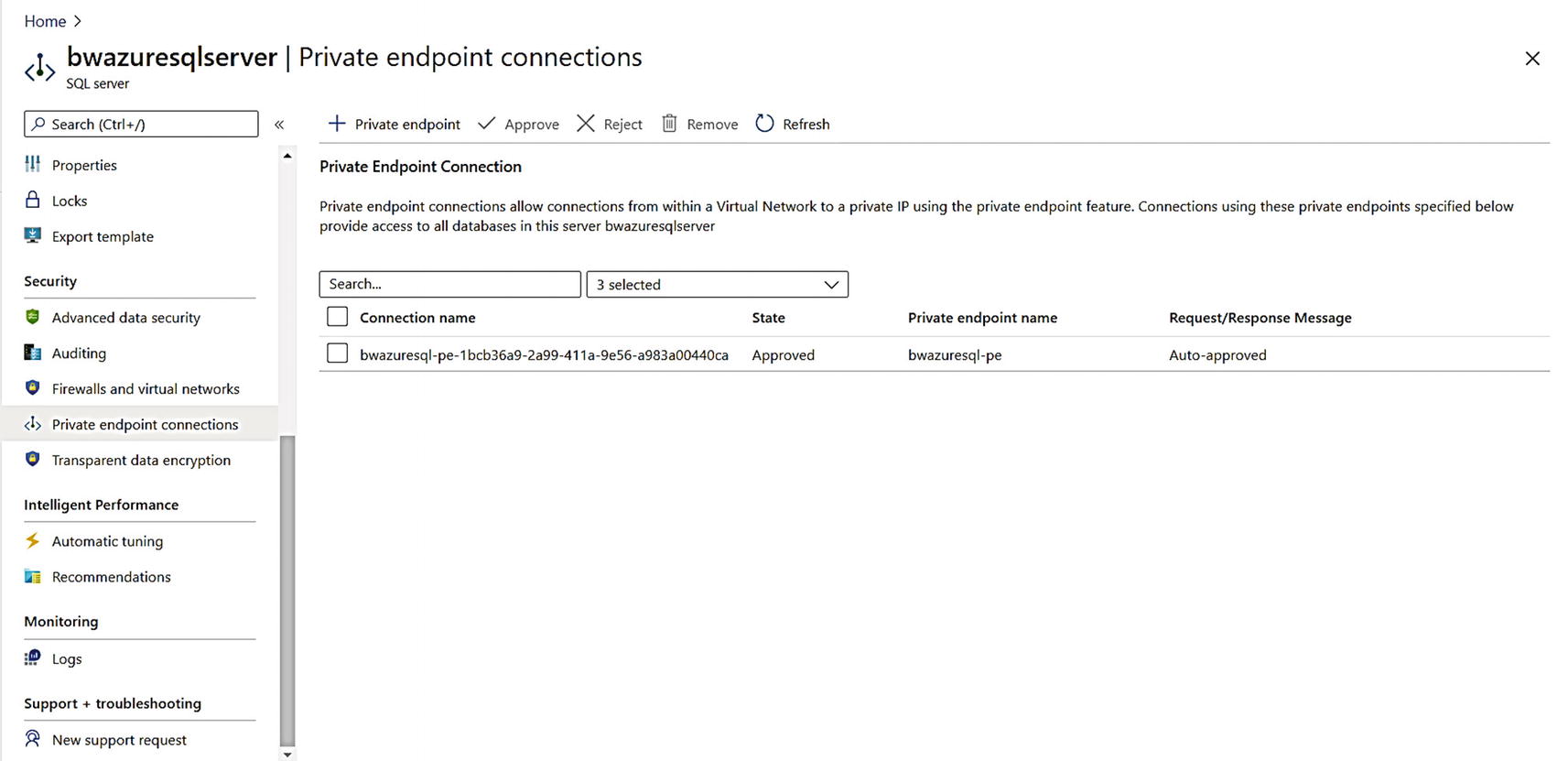
Task: Tick the select-all checkbox in table header
Action: 338,317
